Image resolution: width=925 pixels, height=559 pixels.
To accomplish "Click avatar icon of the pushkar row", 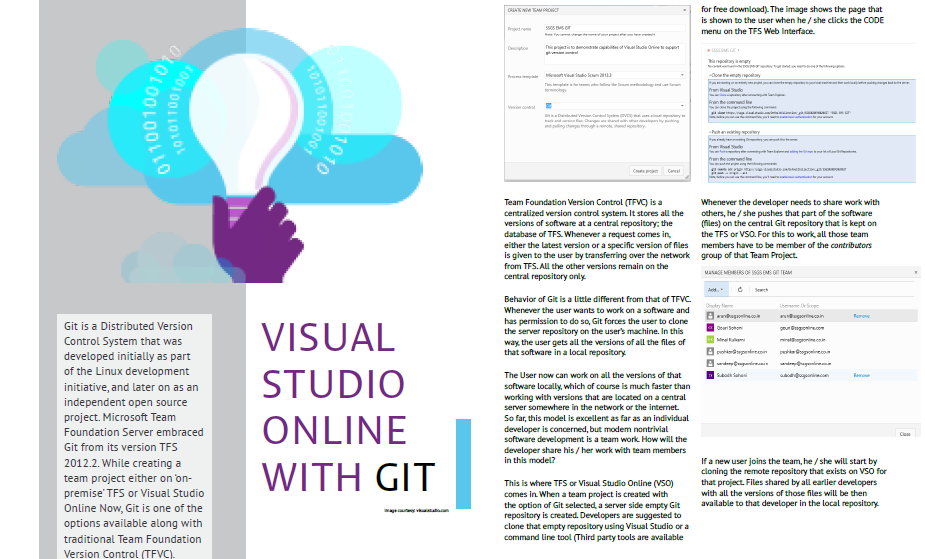I will pyautogui.click(x=710, y=351).
